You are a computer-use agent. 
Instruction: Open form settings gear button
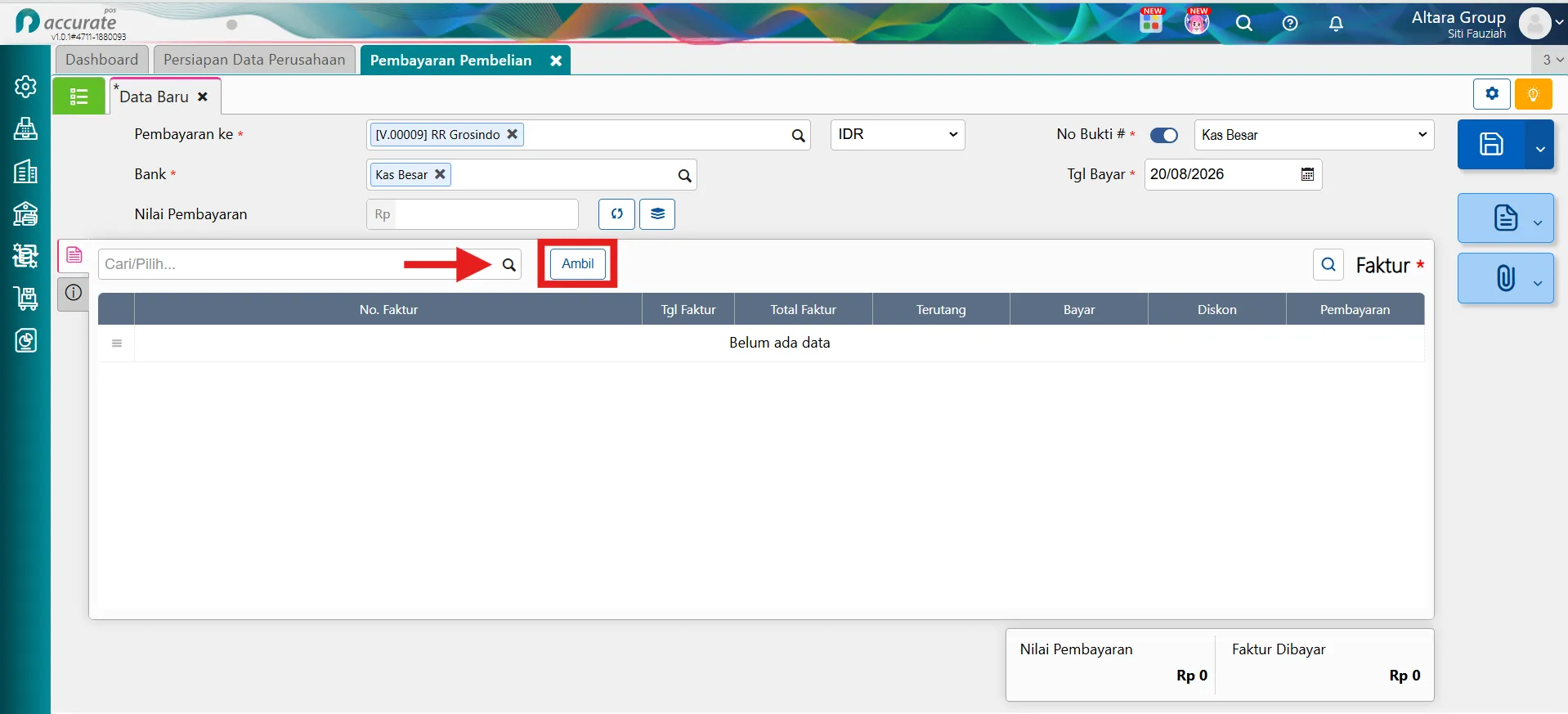pos(1492,94)
